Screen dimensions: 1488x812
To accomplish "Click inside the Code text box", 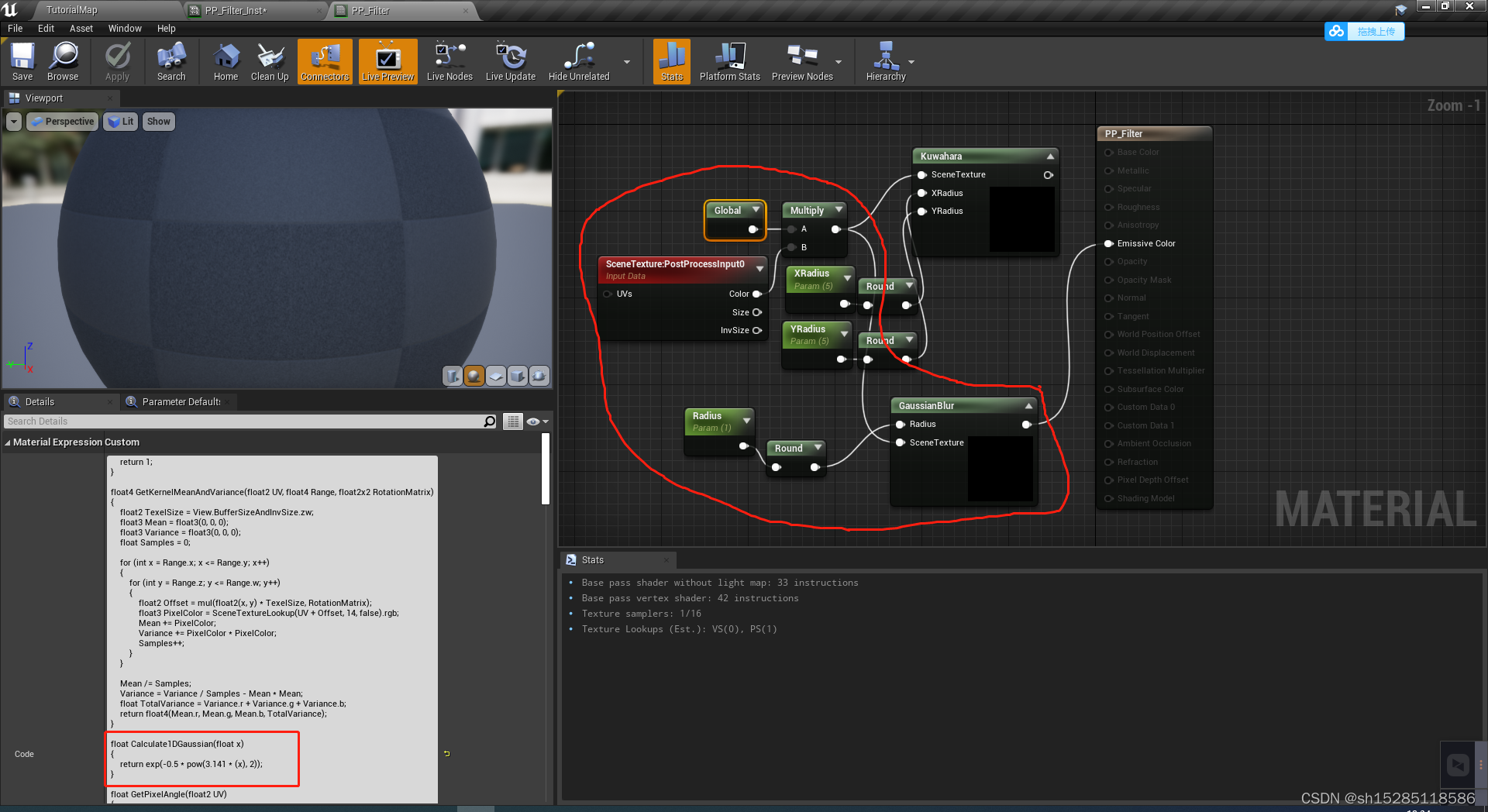I will [x=272, y=629].
